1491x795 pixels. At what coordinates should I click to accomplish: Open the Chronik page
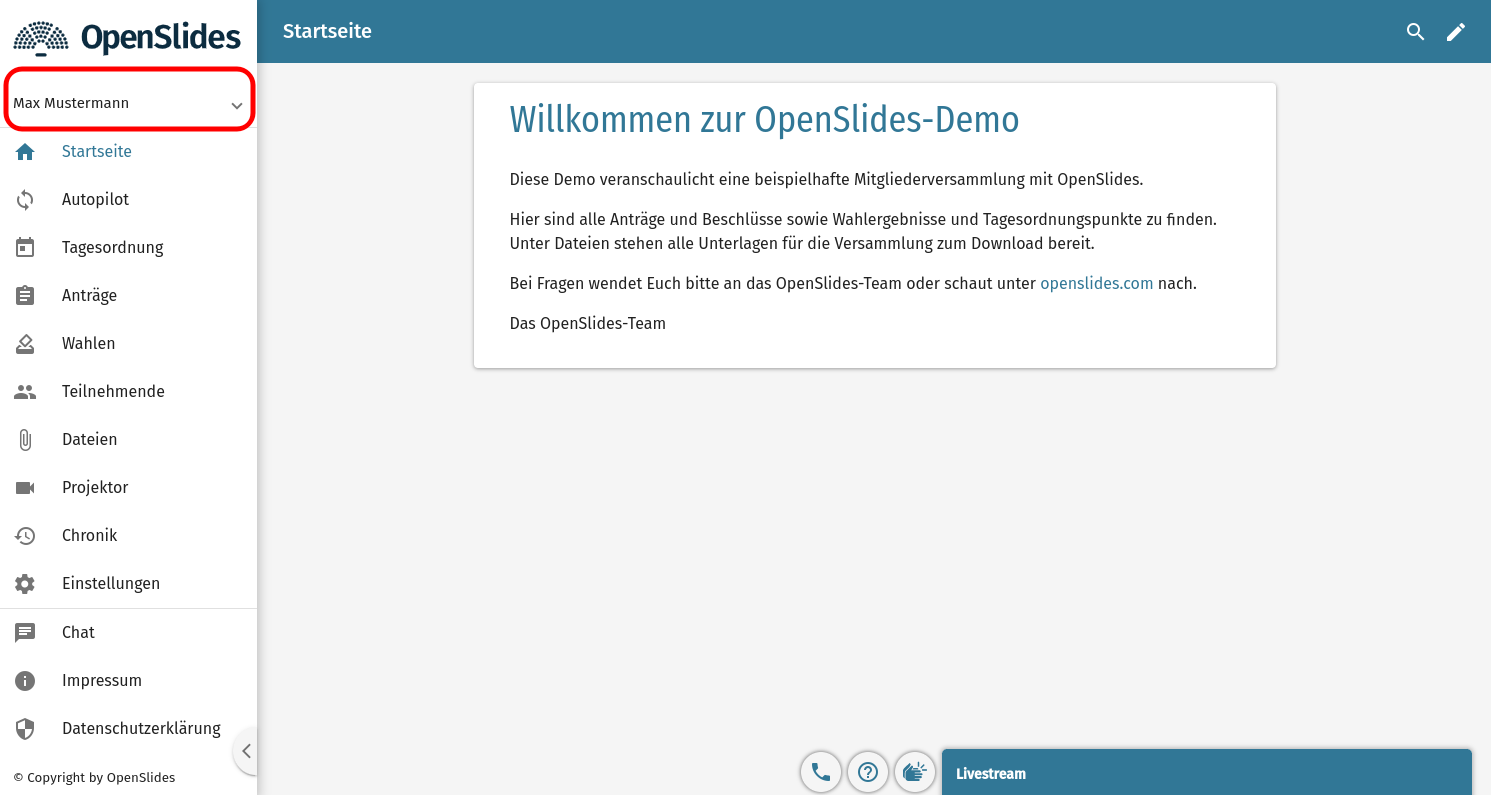(x=129, y=536)
